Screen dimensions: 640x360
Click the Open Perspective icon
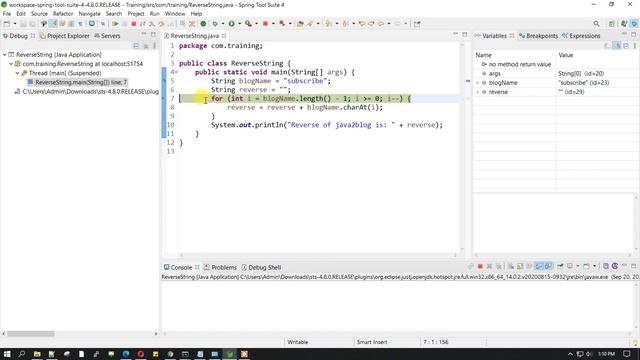(611, 24)
